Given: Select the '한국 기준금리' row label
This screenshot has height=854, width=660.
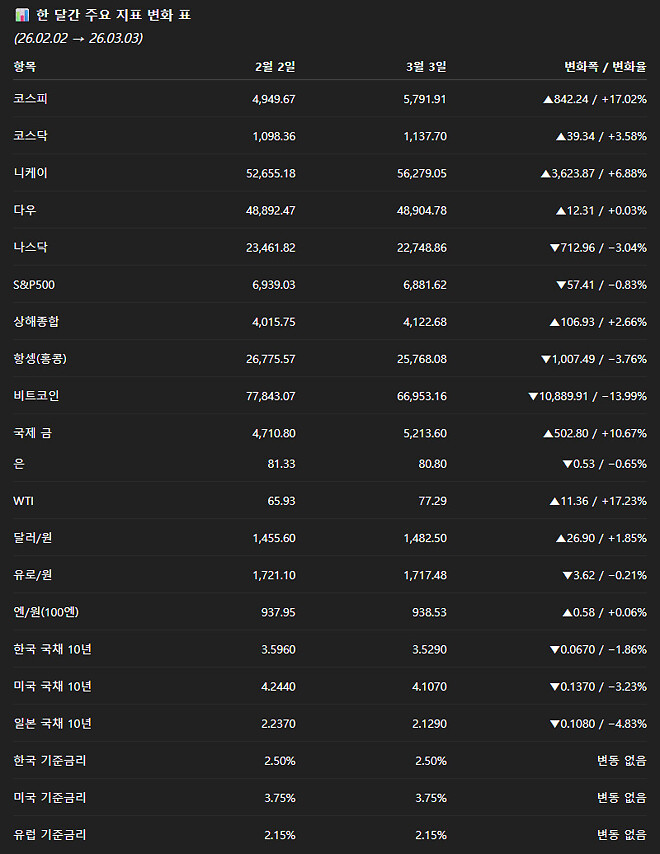Looking at the screenshot, I should (50, 760).
